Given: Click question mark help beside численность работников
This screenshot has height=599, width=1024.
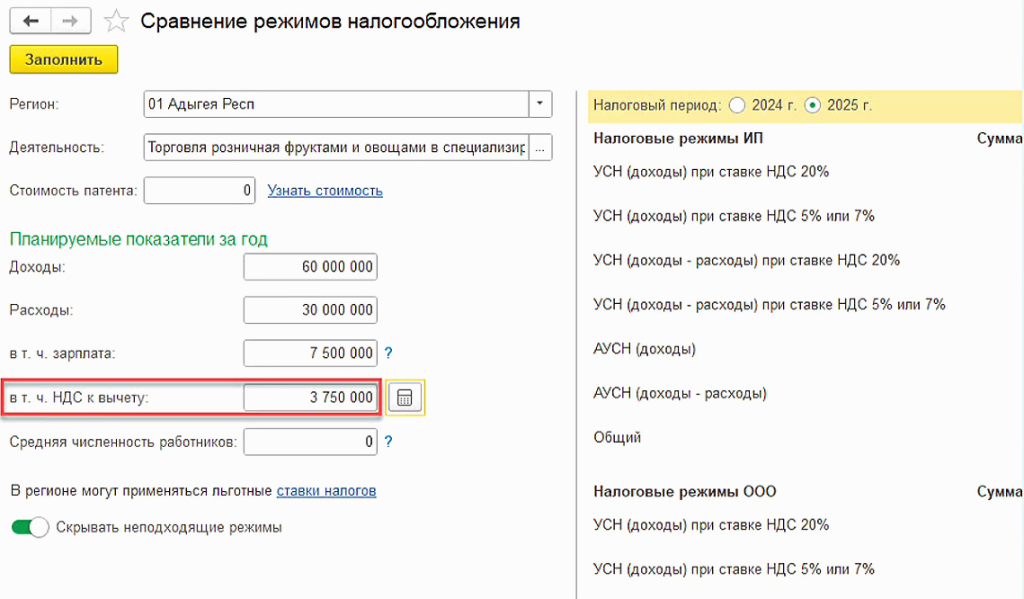Looking at the screenshot, I should coord(388,441).
